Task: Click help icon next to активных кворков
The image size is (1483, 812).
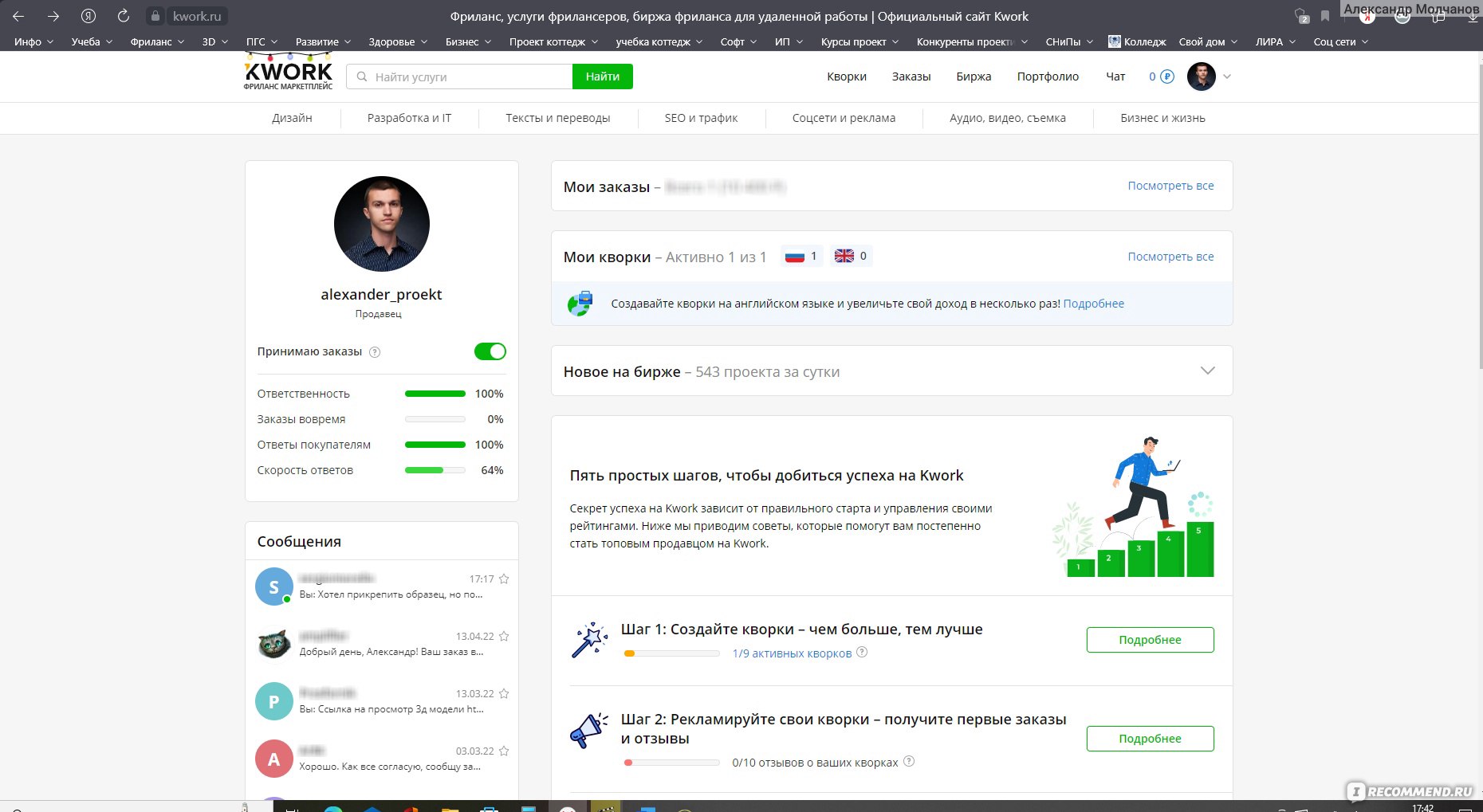Action: pos(862,653)
